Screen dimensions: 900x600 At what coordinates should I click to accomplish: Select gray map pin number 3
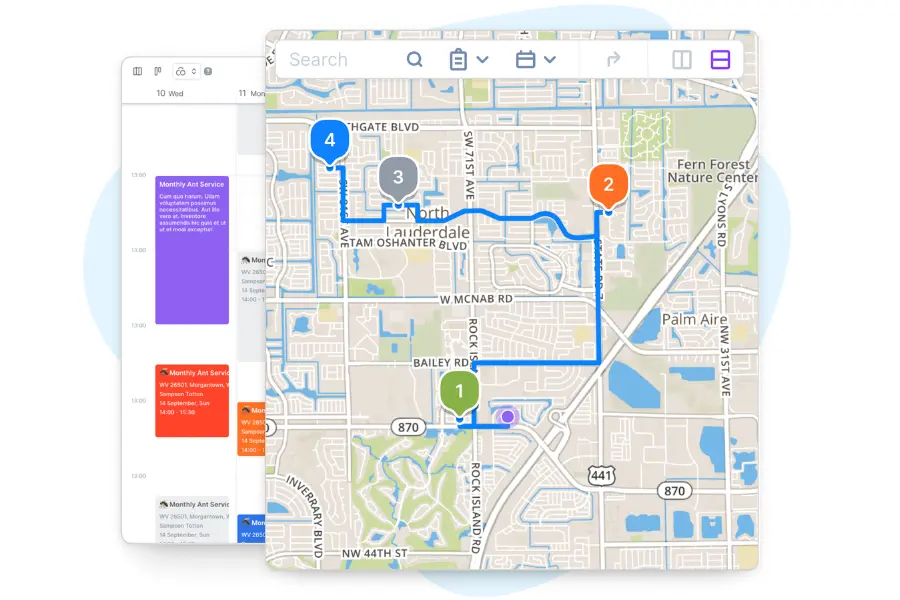tap(398, 179)
